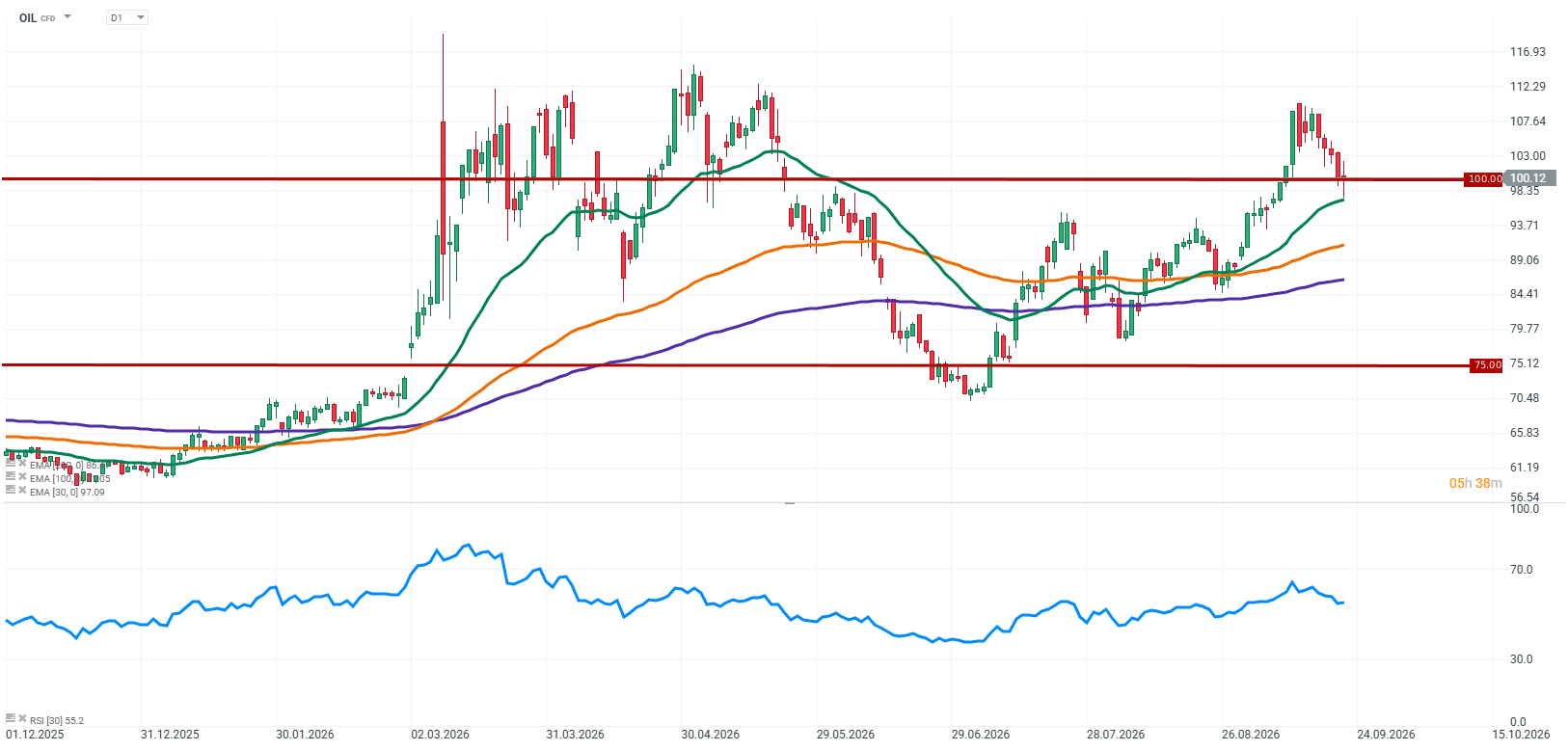This screenshot has height=751, width=1568.
Task: Click the 02.03.2026 date axis label
Action: coord(440,735)
